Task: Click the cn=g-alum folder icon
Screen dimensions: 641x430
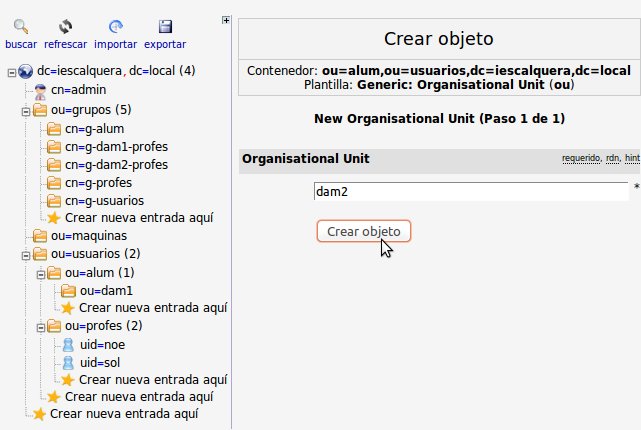Action: tap(54, 129)
